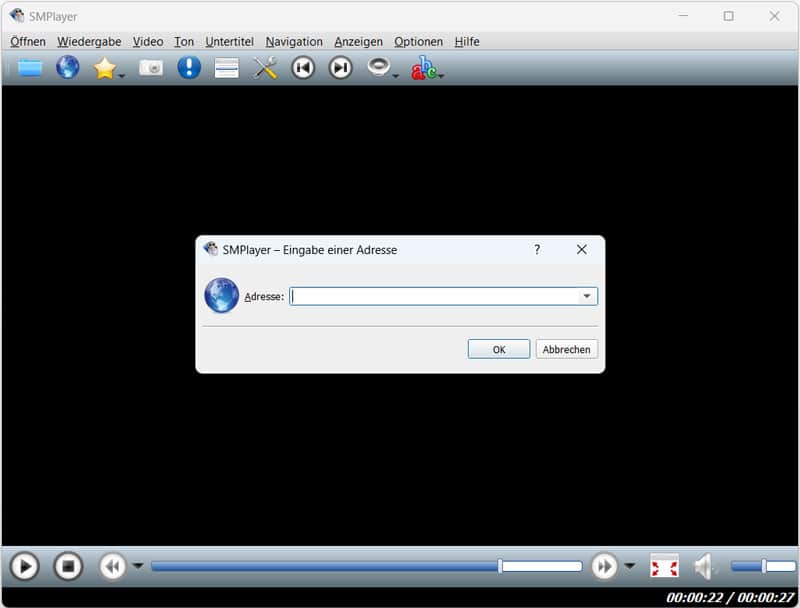Screen dimensions: 800x608
Task: Click the audio track speaker toolbar icon
Action: pyautogui.click(x=379, y=67)
